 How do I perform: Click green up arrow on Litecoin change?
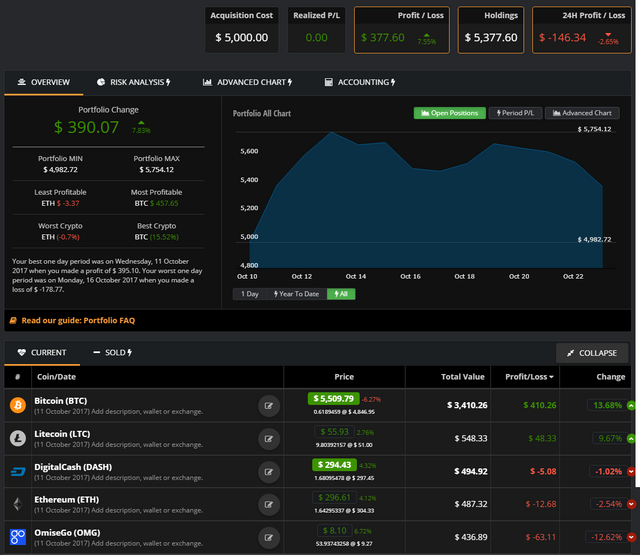pos(631,438)
